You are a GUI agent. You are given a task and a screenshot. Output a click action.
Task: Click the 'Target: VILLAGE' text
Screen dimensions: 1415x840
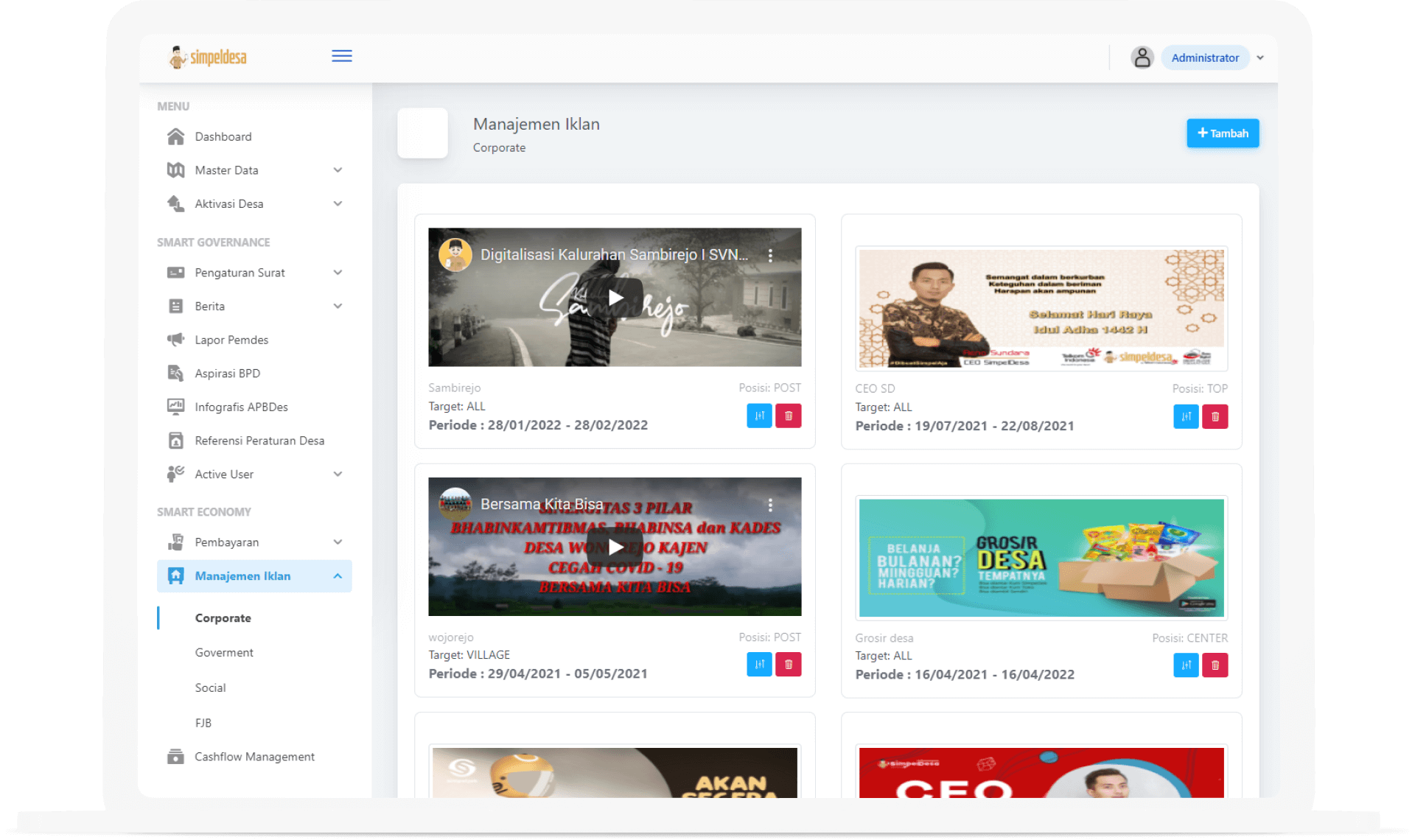(469, 655)
